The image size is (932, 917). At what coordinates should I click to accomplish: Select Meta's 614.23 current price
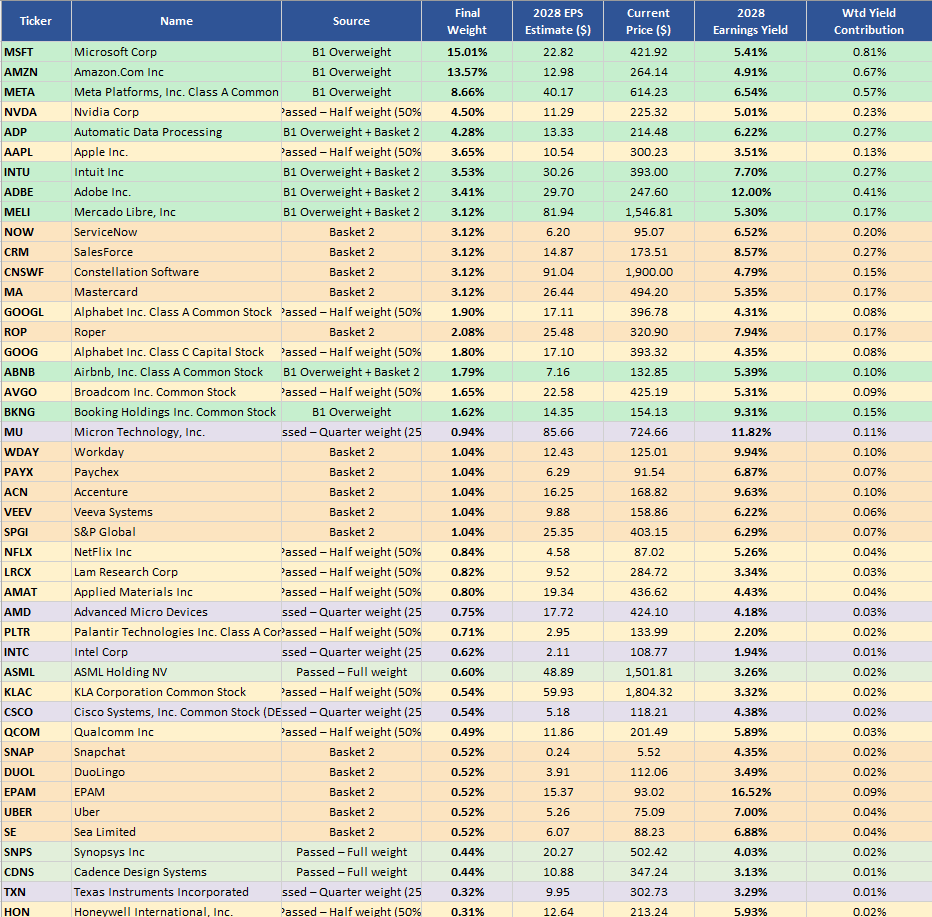click(x=648, y=92)
